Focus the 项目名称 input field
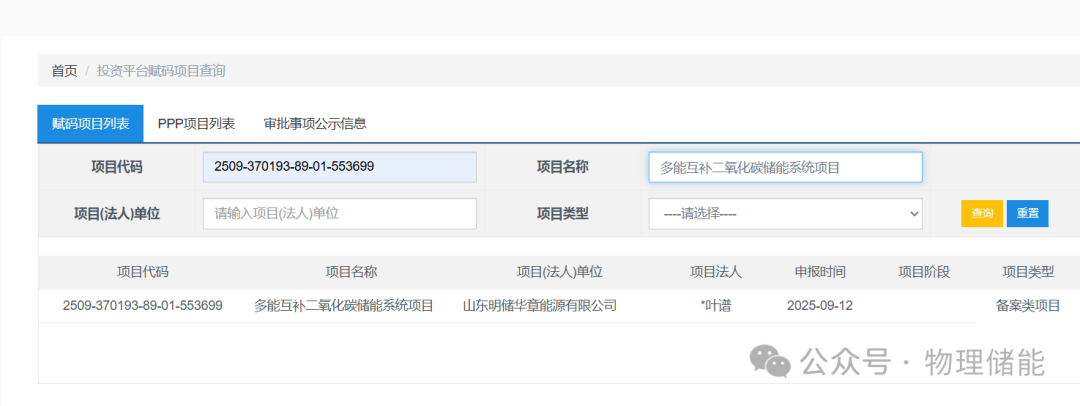Image resolution: width=1080 pixels, height=406 pixels. click(x=785, y=168)
